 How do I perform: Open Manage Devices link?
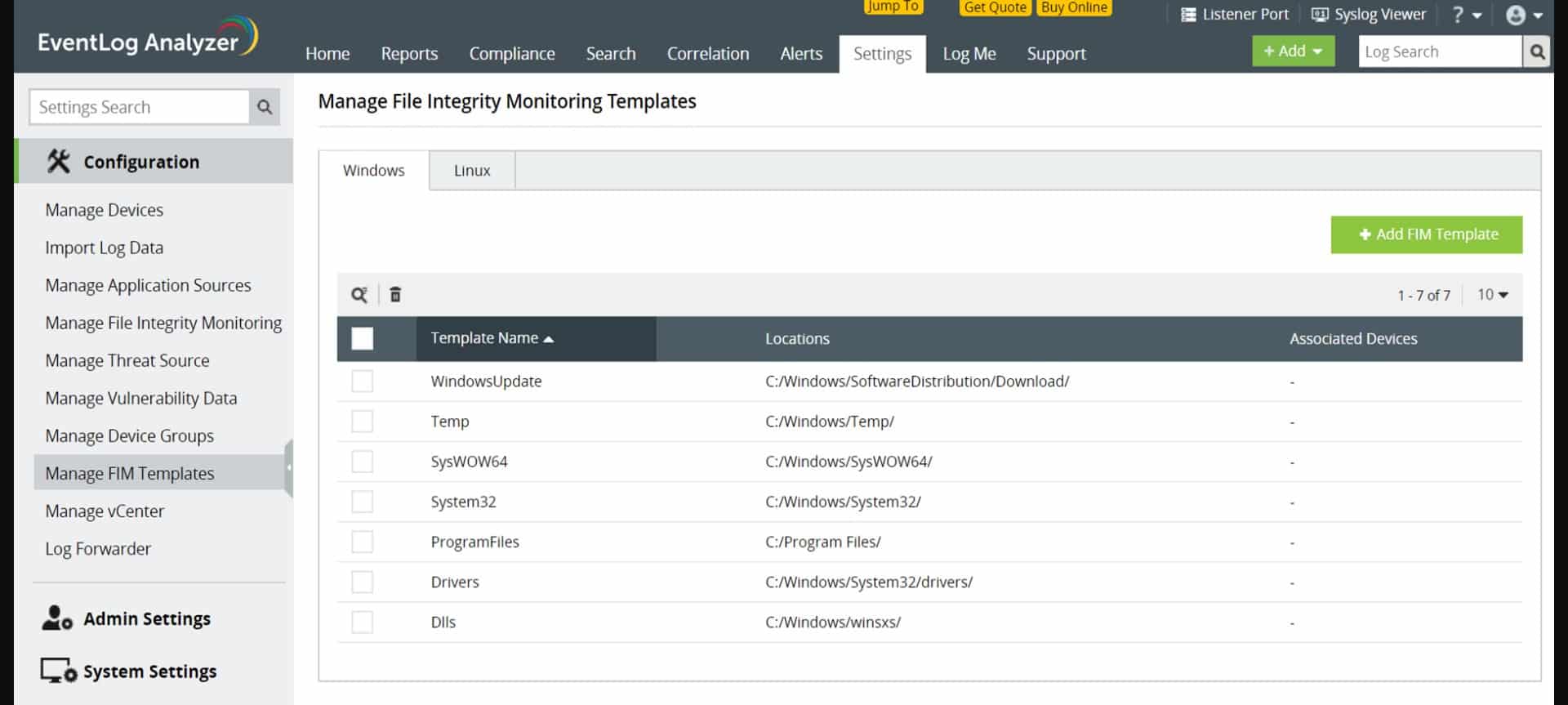click(105, 210)
